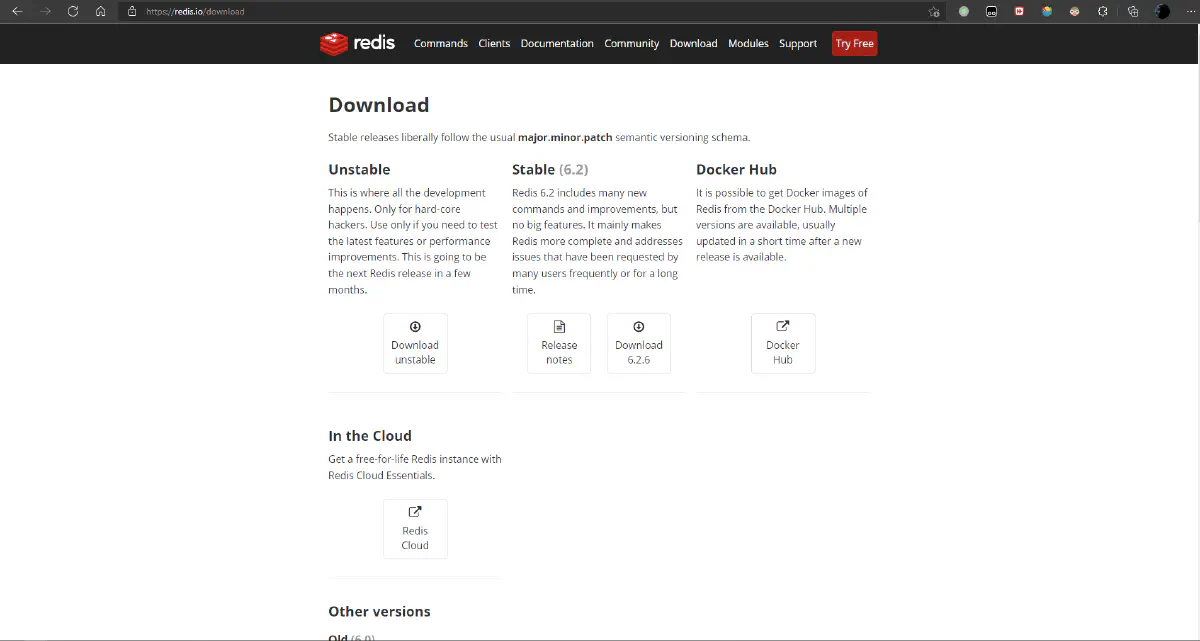Click the user profile avatar in the toolbar
Image resolution: width=1200 pixels, height=641 pixels.
(1163, 12)
